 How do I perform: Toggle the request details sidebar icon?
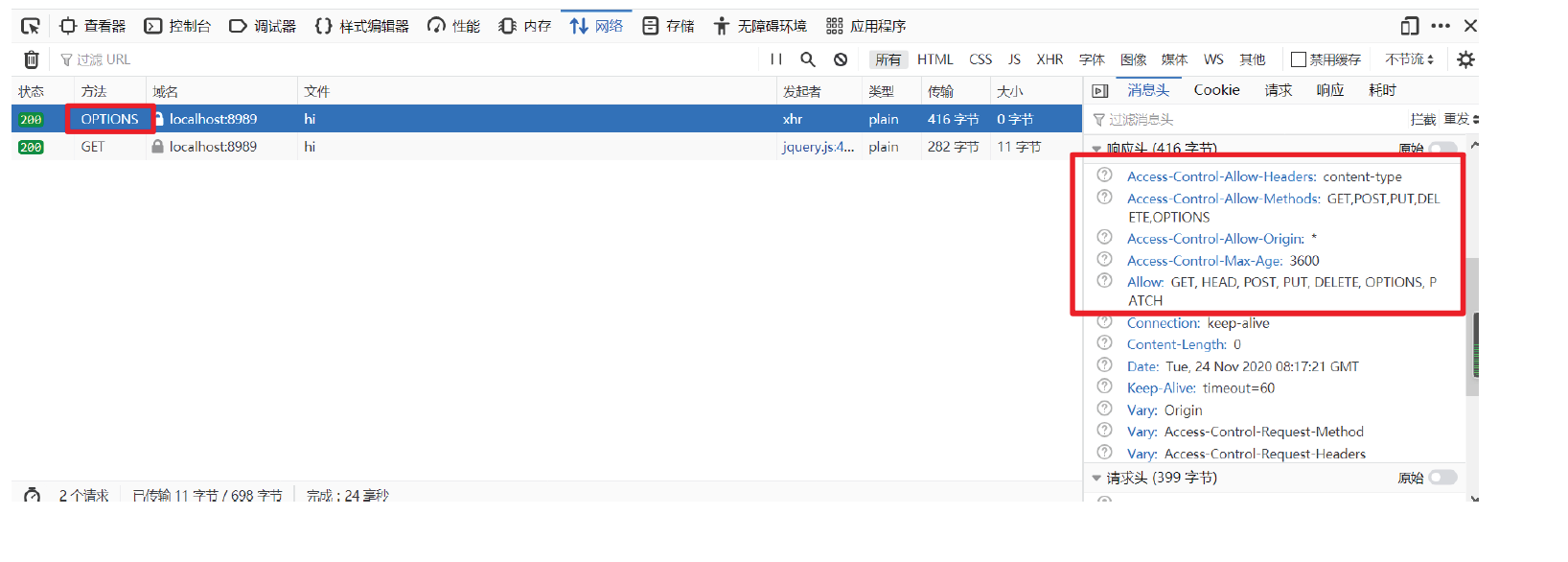[x=1100, y=91]
